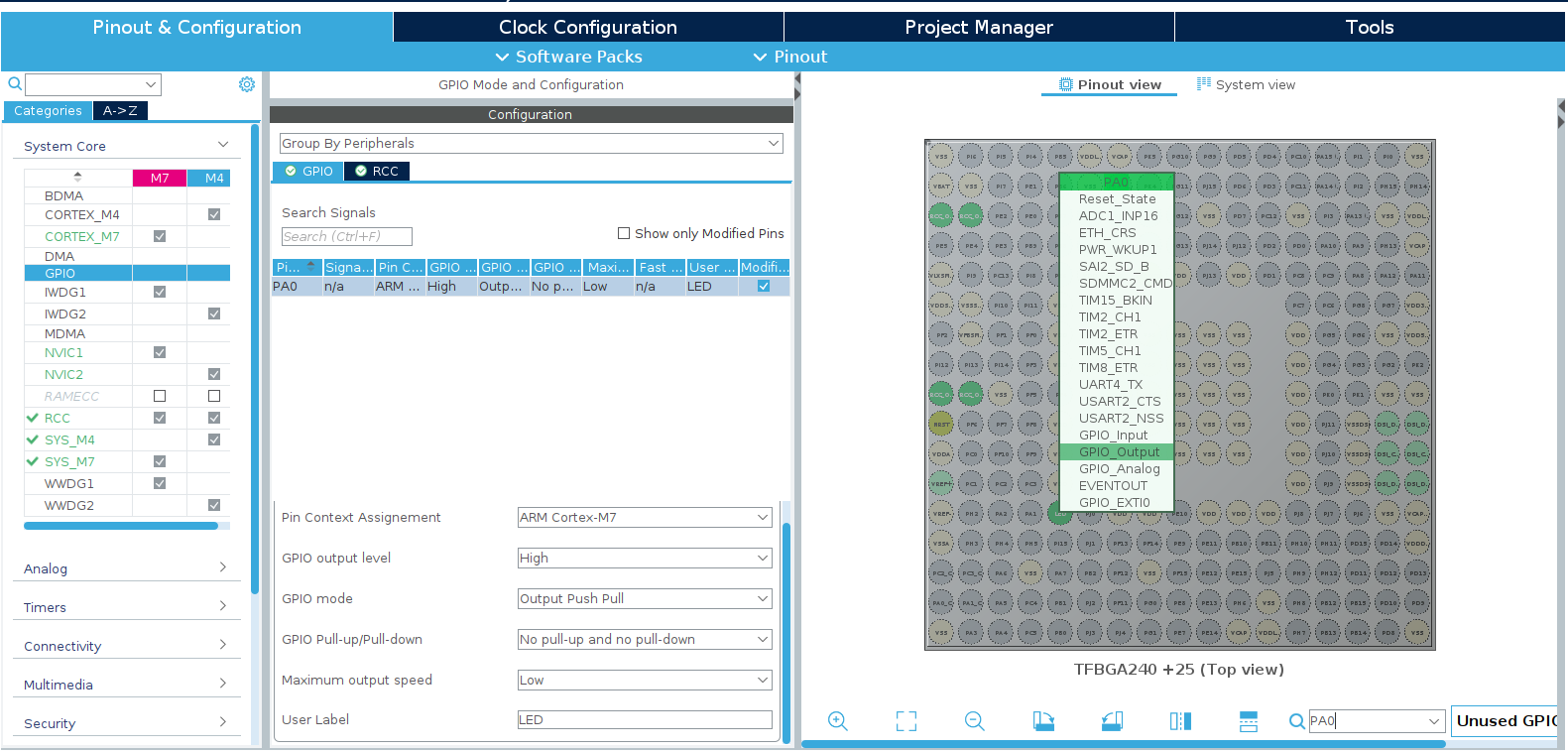The height and width of the screenshot is (752, 1568).
Task: Open the Group By Peripherals dropdown
Action: coord(531,144)
